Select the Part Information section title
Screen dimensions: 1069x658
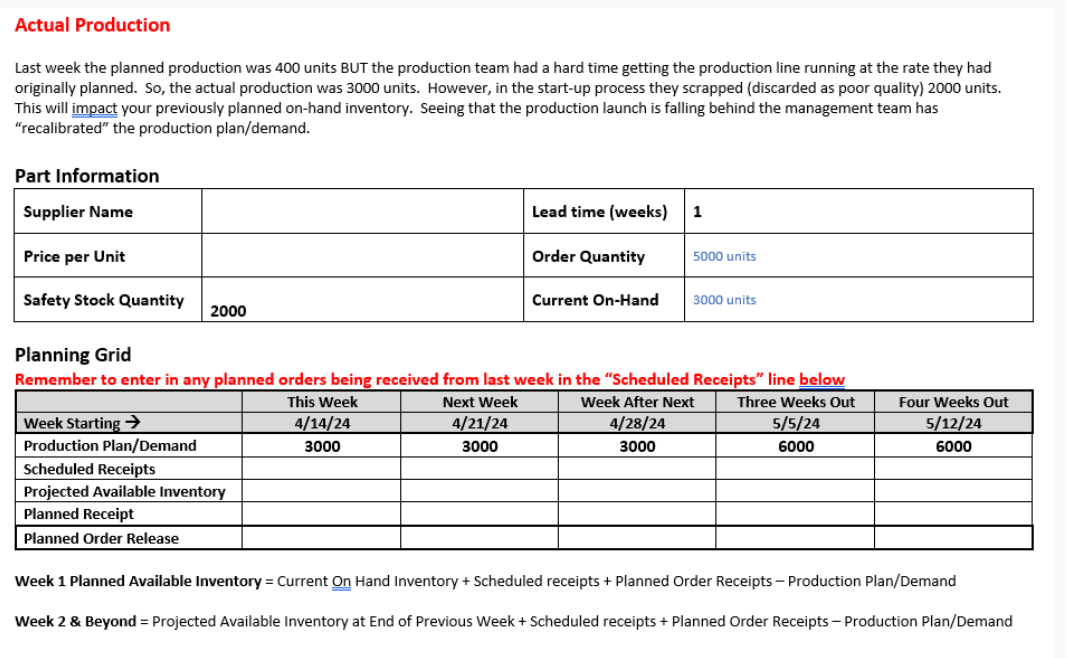coord(87,176)
